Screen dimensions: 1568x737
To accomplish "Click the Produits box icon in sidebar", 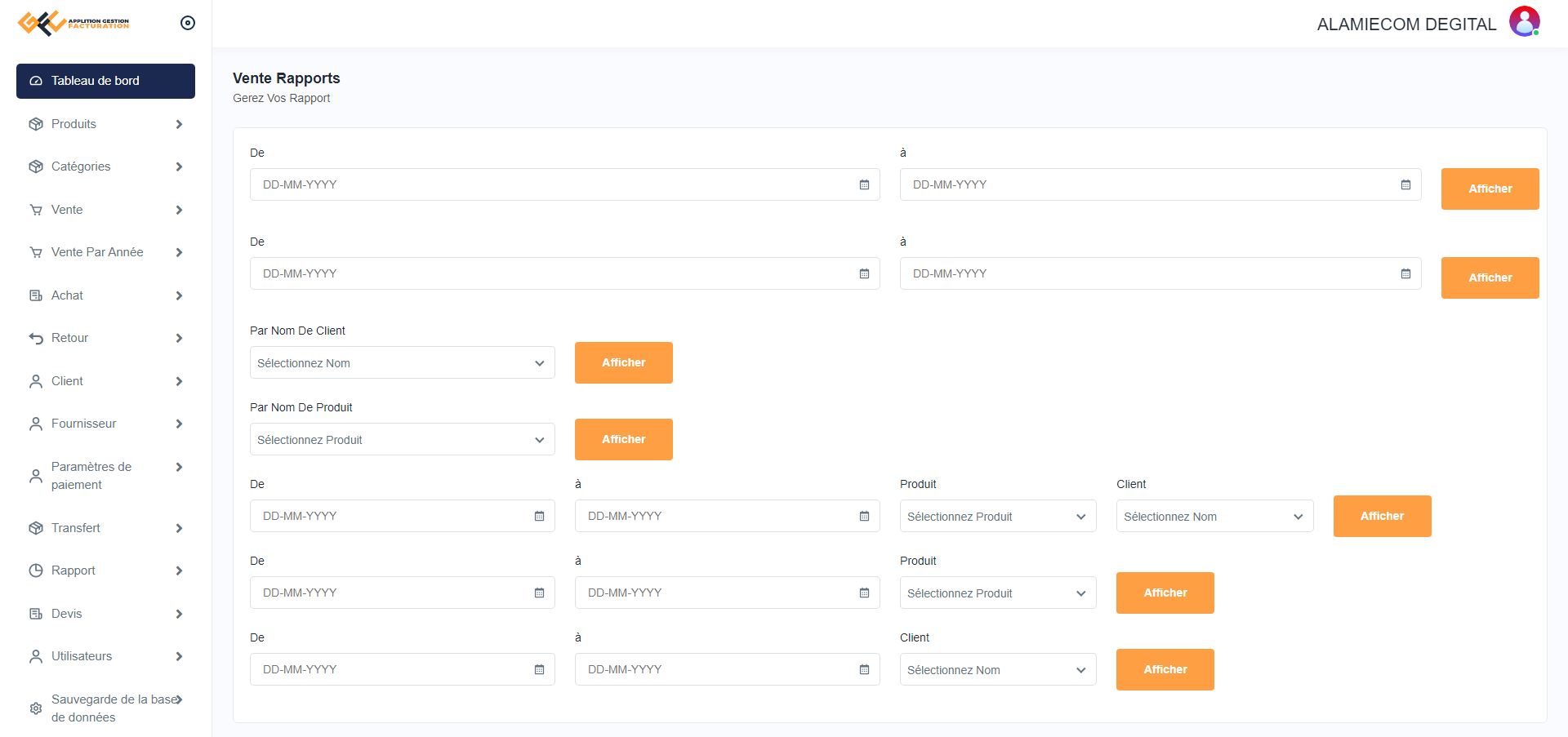I will click(x=36, y=124).
